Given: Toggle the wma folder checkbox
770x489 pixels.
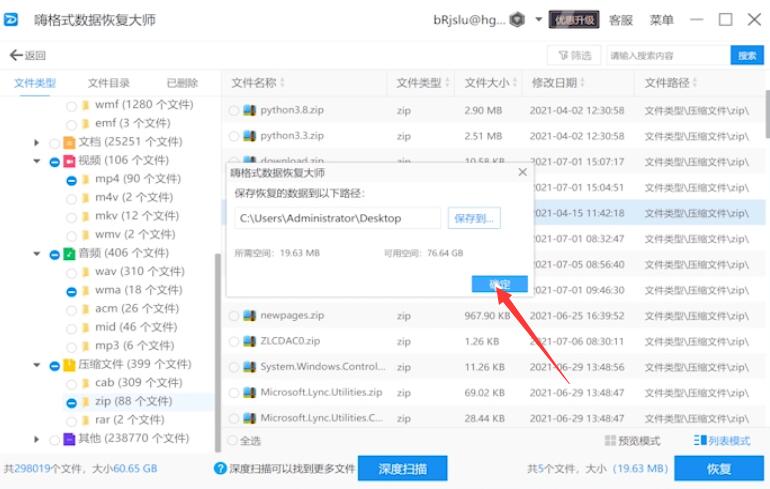Looking at the screenshot, I should coord(71,292).
